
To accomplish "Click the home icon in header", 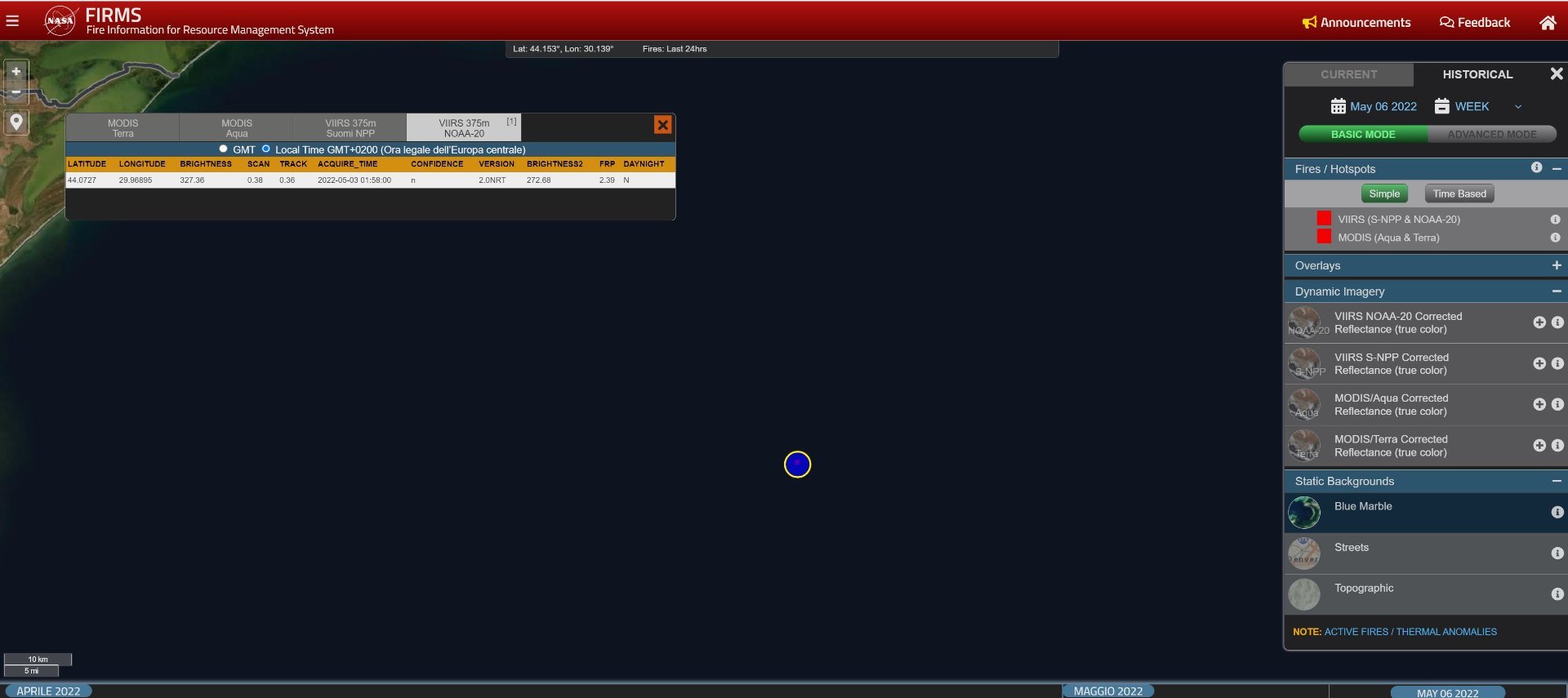I will [x=1547, y=23].
